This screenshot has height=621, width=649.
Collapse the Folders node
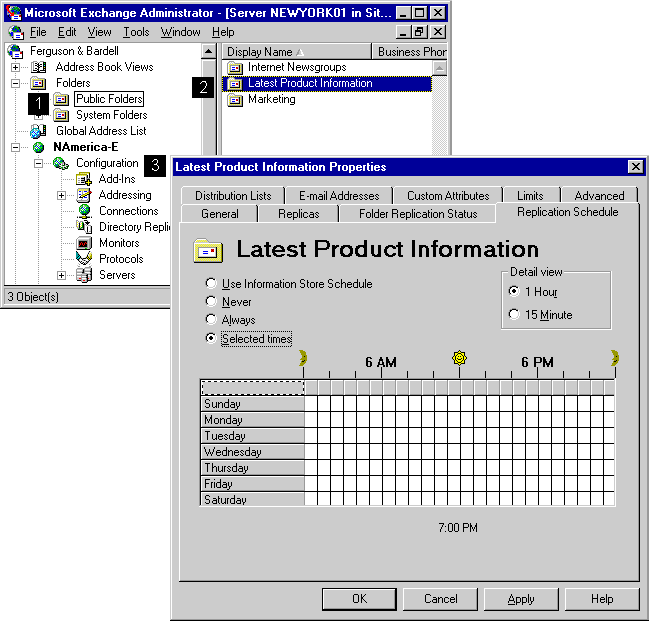[x=15, y=83]
